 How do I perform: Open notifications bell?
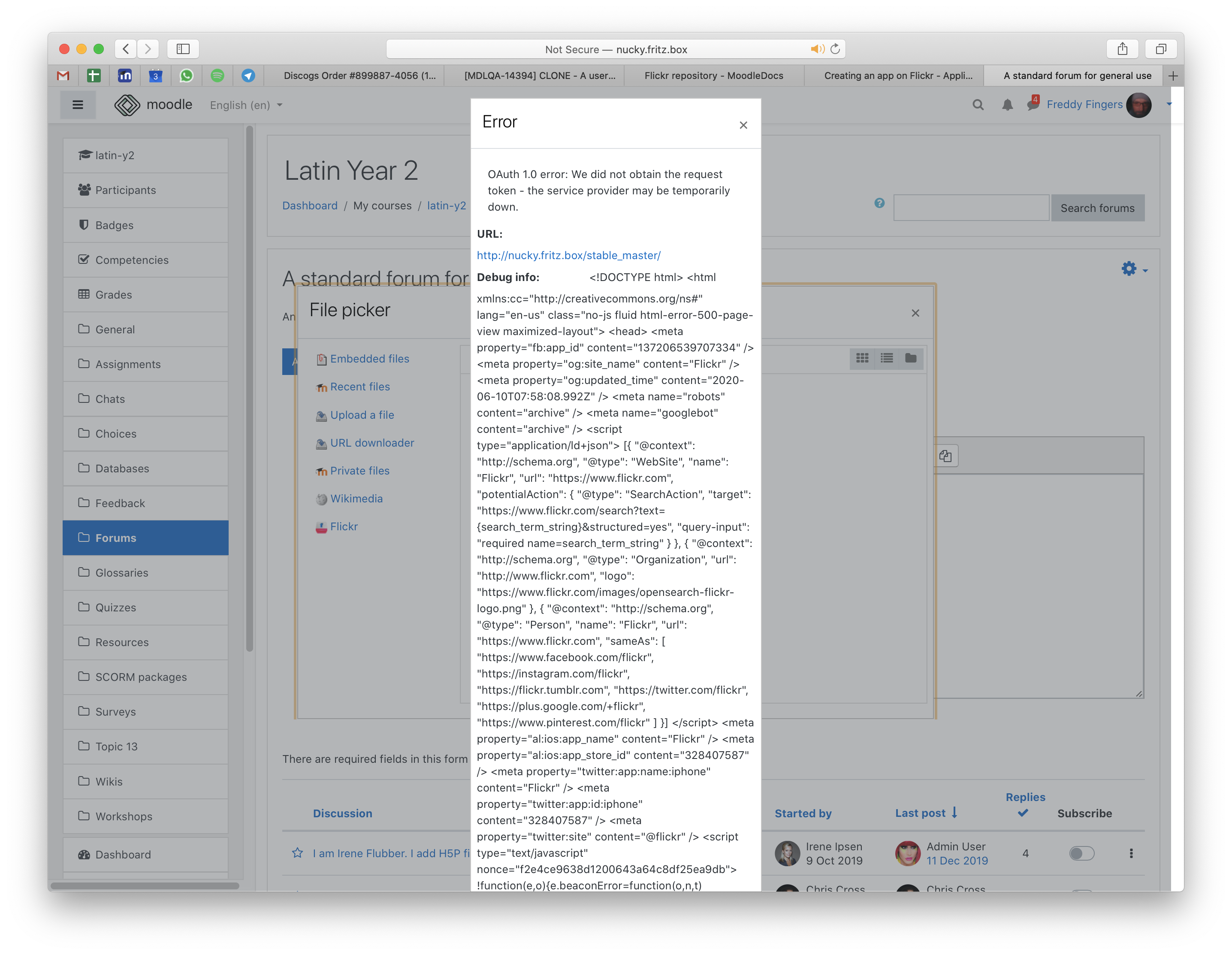pos(1007,105)
